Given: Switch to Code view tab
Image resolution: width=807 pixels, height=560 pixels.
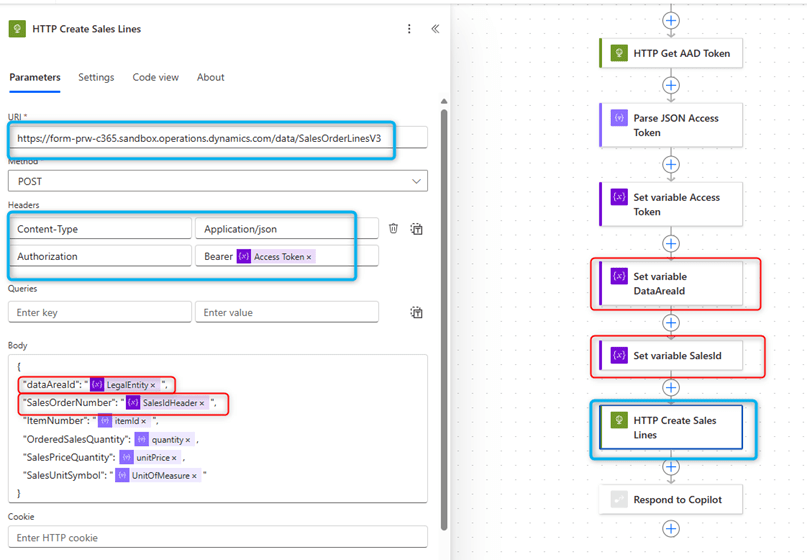Looking at the screenshot, I should (x=155, y=77).
